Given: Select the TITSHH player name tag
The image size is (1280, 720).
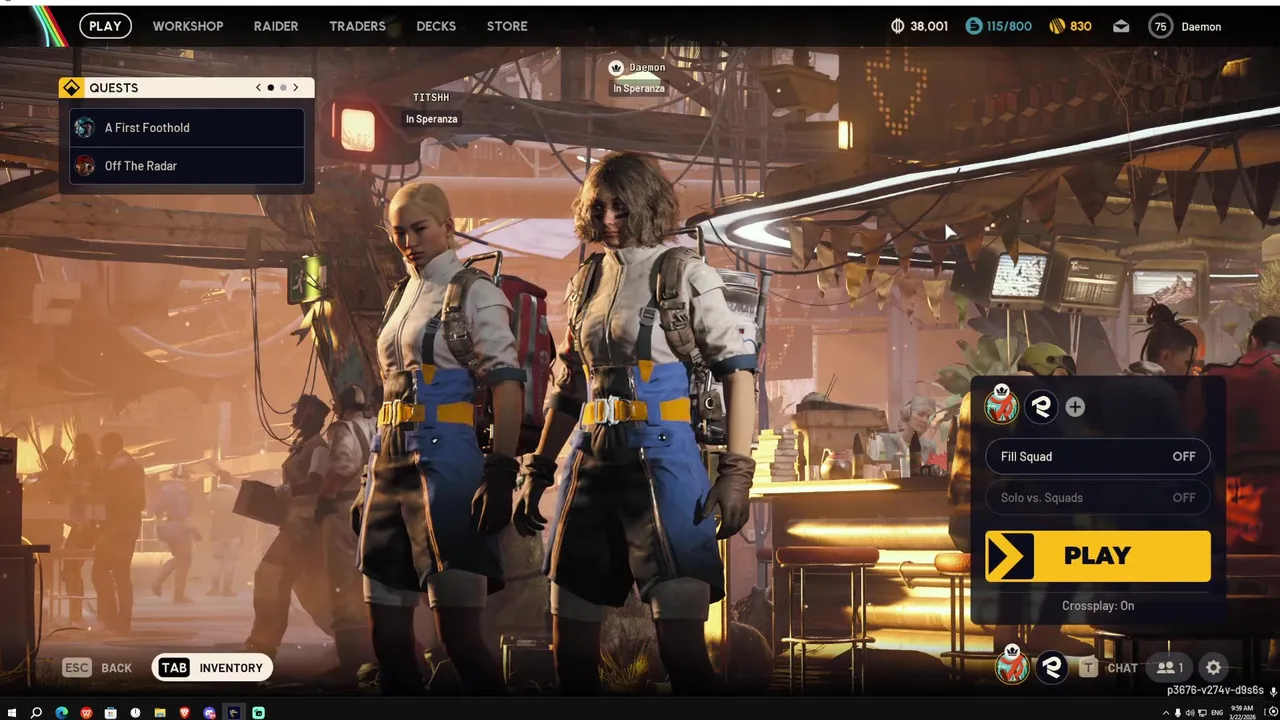Looking at the screenshot, I should point(431,98).
